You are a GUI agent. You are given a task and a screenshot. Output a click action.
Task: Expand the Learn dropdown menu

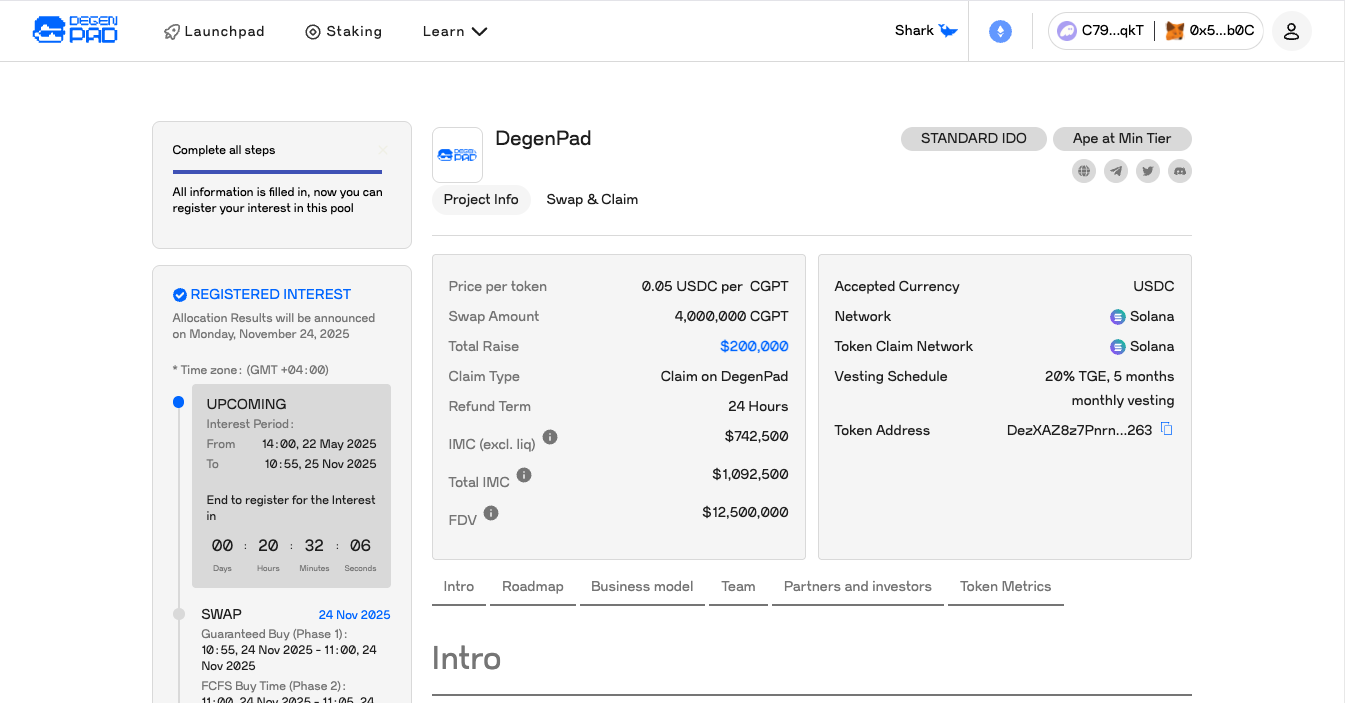pyautogui.click(x=455, y=31)
